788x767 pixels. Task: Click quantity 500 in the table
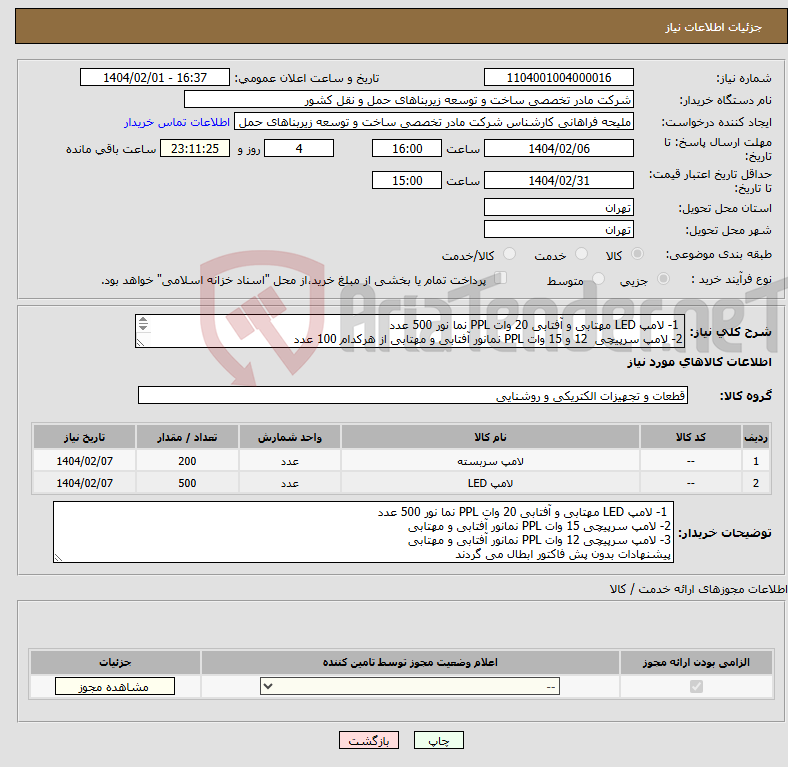point(187,483)
